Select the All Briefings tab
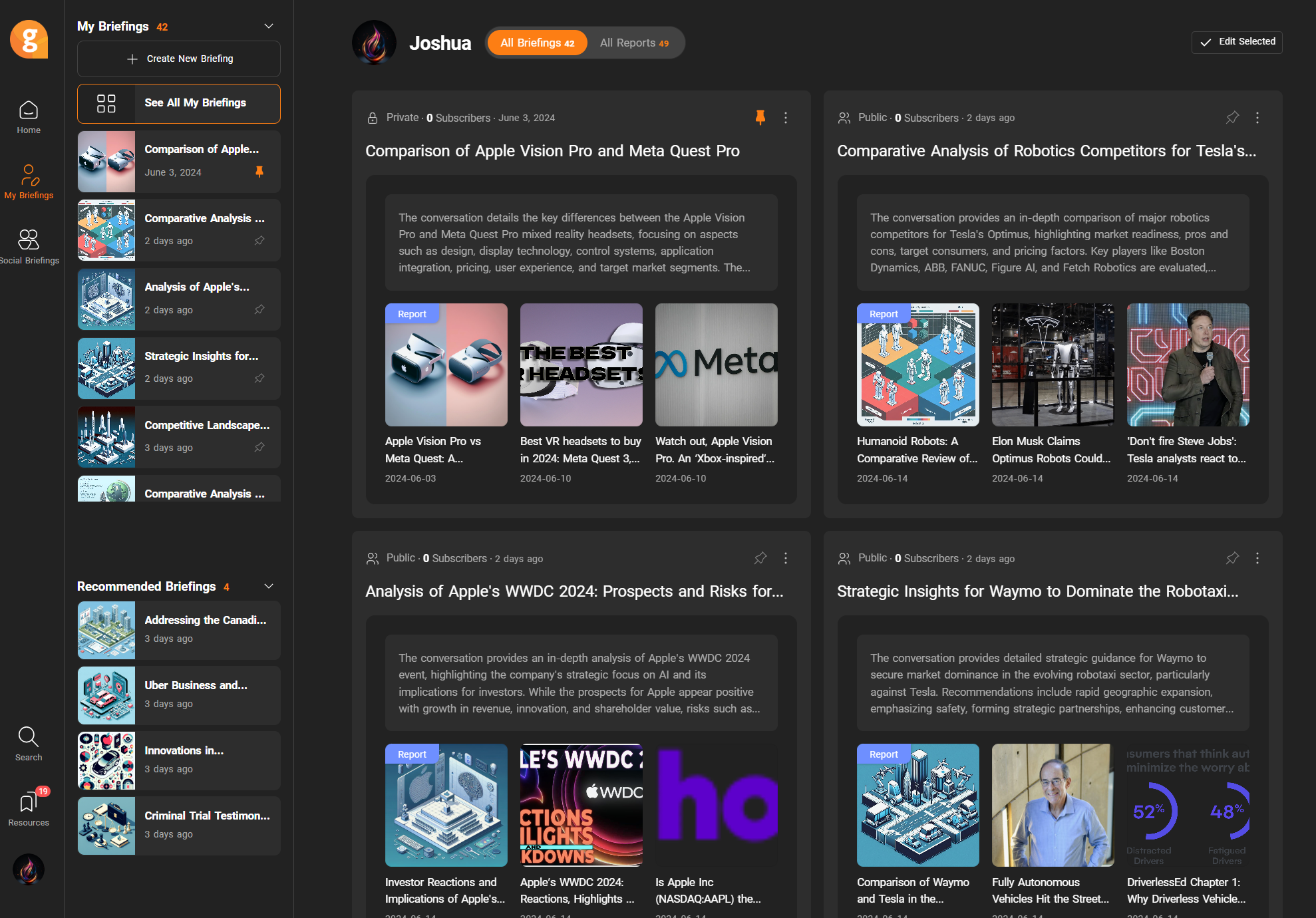Viewport: 1316px width, 918px height. pyautogui.click(x=537, y=43)
